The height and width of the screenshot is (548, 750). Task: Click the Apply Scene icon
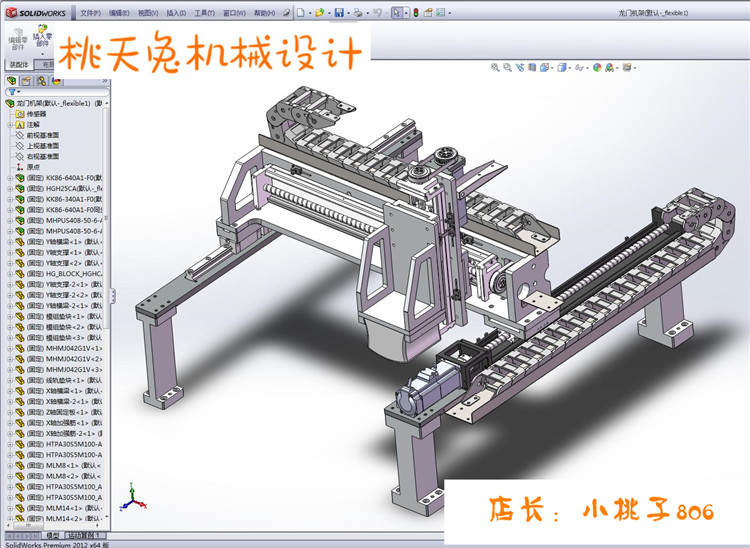(x=609, y=67)
